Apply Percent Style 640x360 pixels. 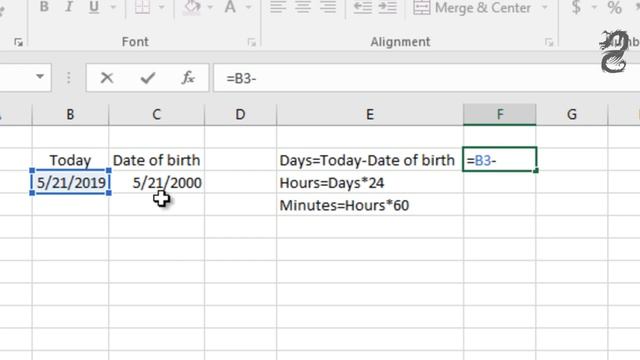pyautogui.click(x=614, y=7)
